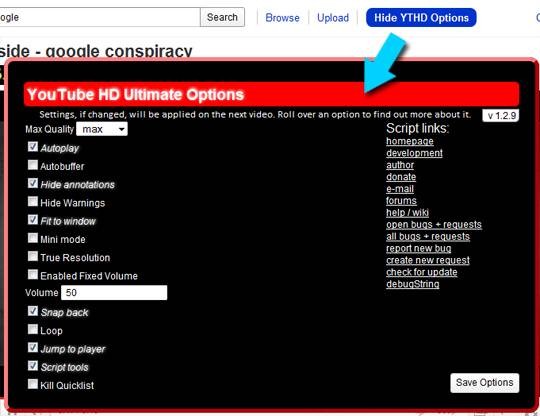
Task: Enable Kill Quicklist checkbox
Action: (x=33, y=384)
